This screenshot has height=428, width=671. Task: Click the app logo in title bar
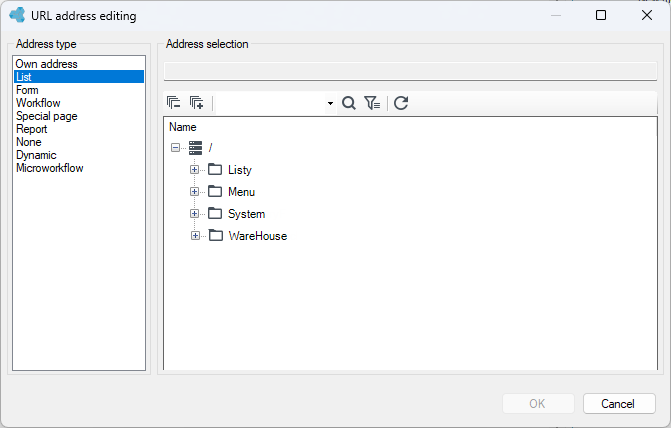pos(18,15)
